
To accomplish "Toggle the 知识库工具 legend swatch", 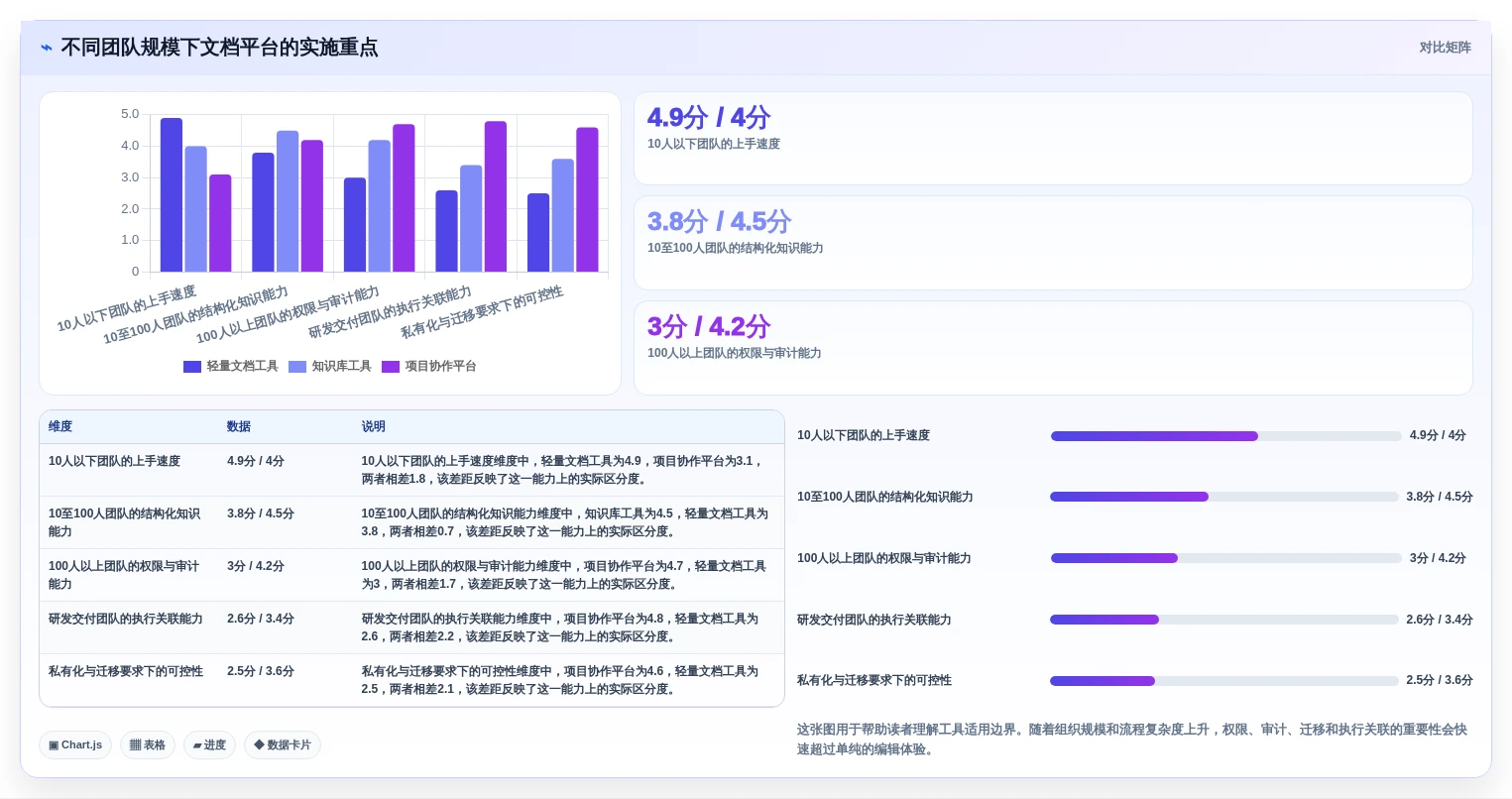I will pyautogui.click(x=297, y=367).
